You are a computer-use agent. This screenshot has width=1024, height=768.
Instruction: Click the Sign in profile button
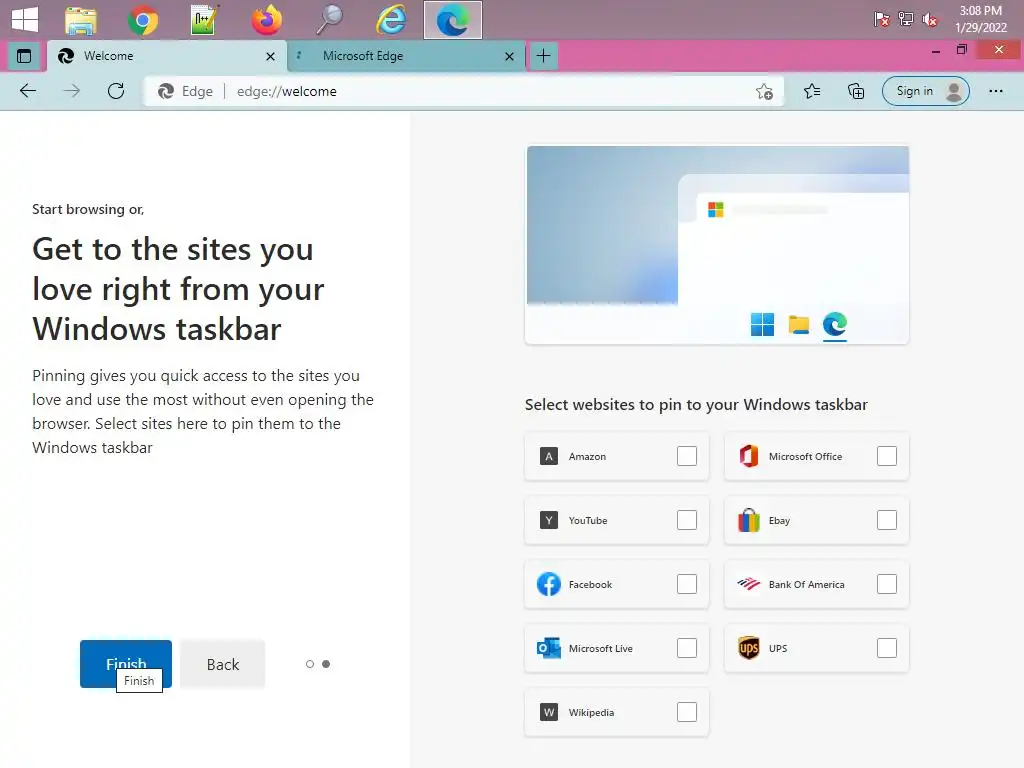tap(925, 91)
